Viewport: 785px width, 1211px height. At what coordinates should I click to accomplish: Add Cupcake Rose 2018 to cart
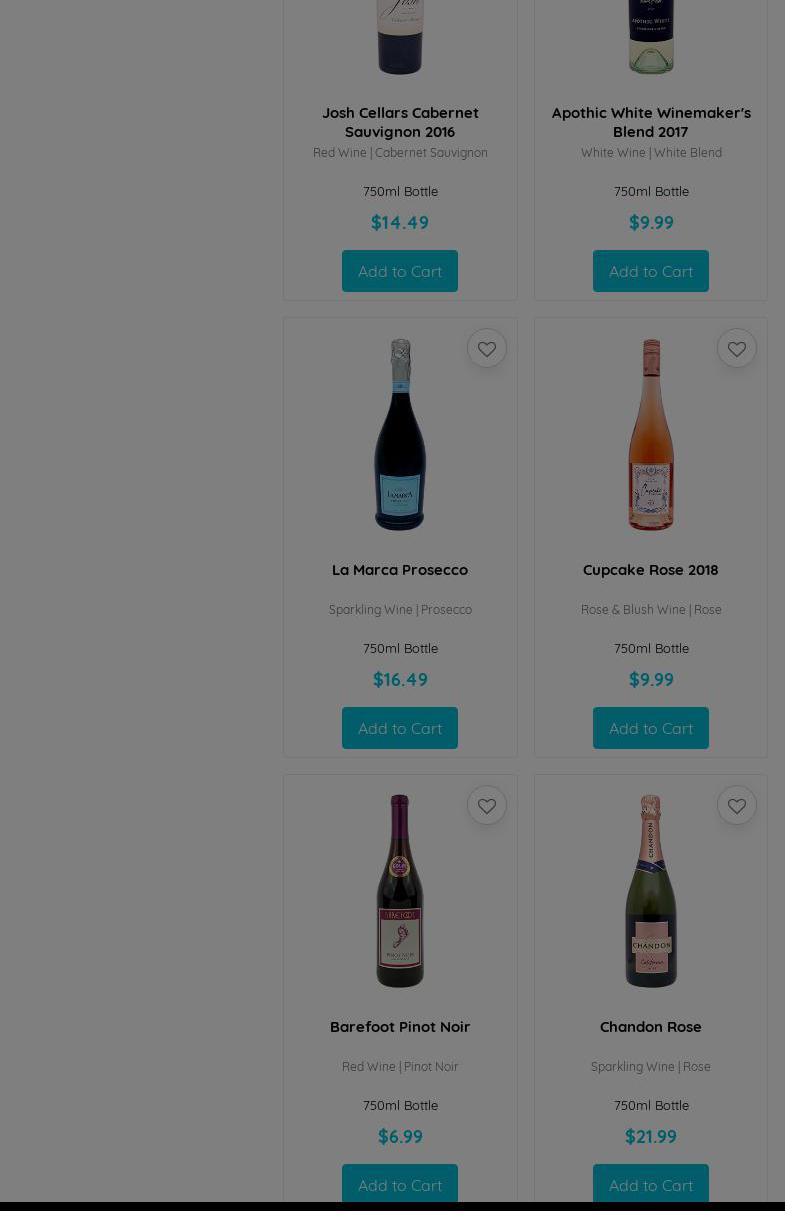click(651, 728)
